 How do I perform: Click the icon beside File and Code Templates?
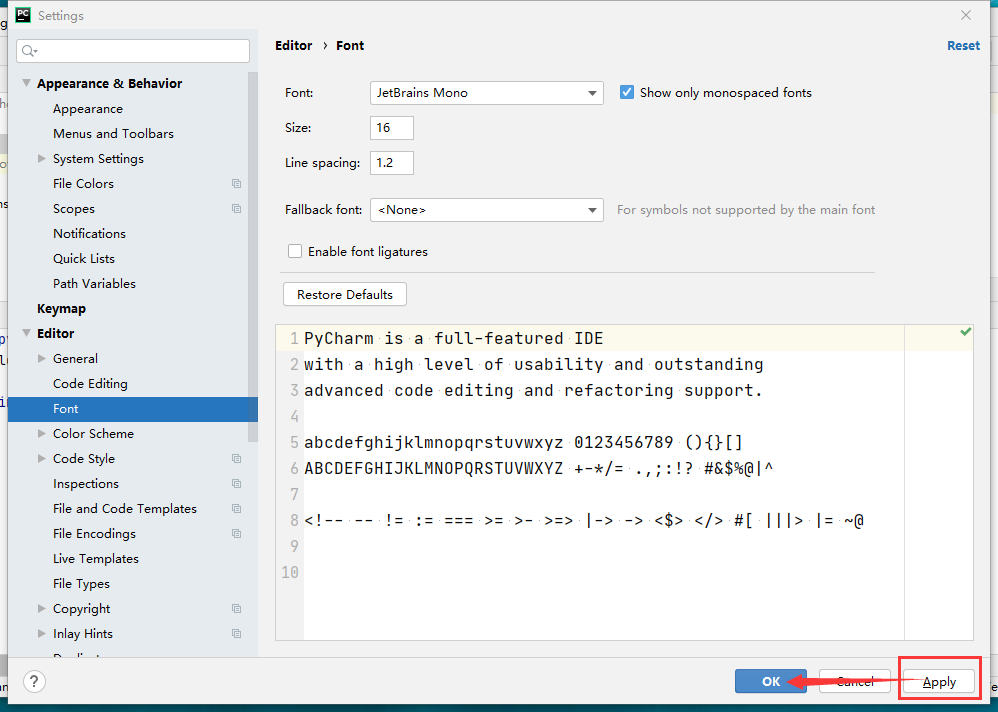[236, 508]
